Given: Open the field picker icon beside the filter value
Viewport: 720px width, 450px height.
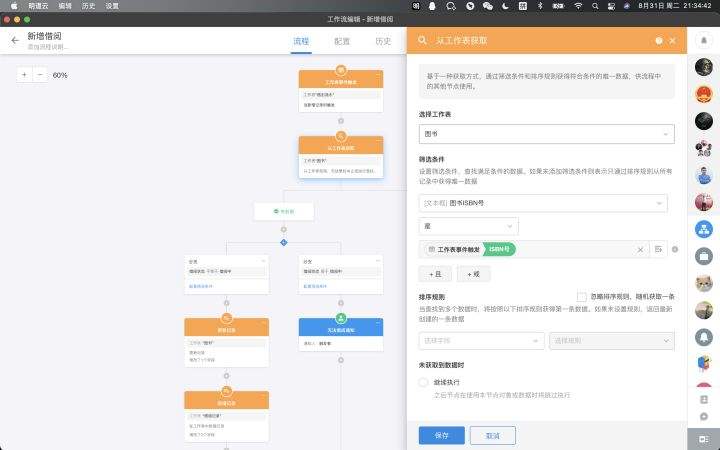Looking at the screenshot, I should click(659, 249).
